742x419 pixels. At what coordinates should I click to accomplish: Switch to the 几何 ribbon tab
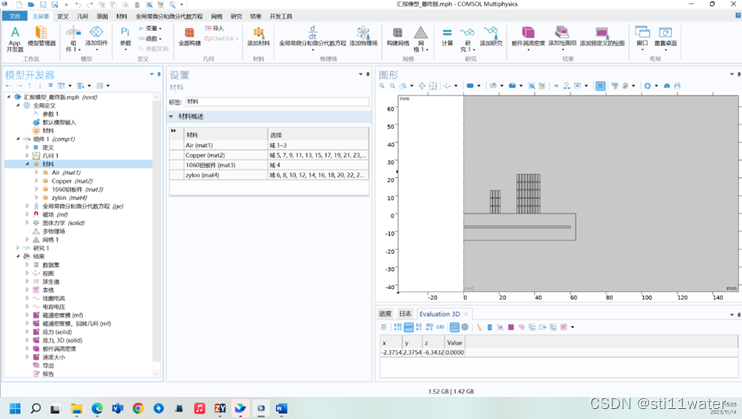[82, 16]
